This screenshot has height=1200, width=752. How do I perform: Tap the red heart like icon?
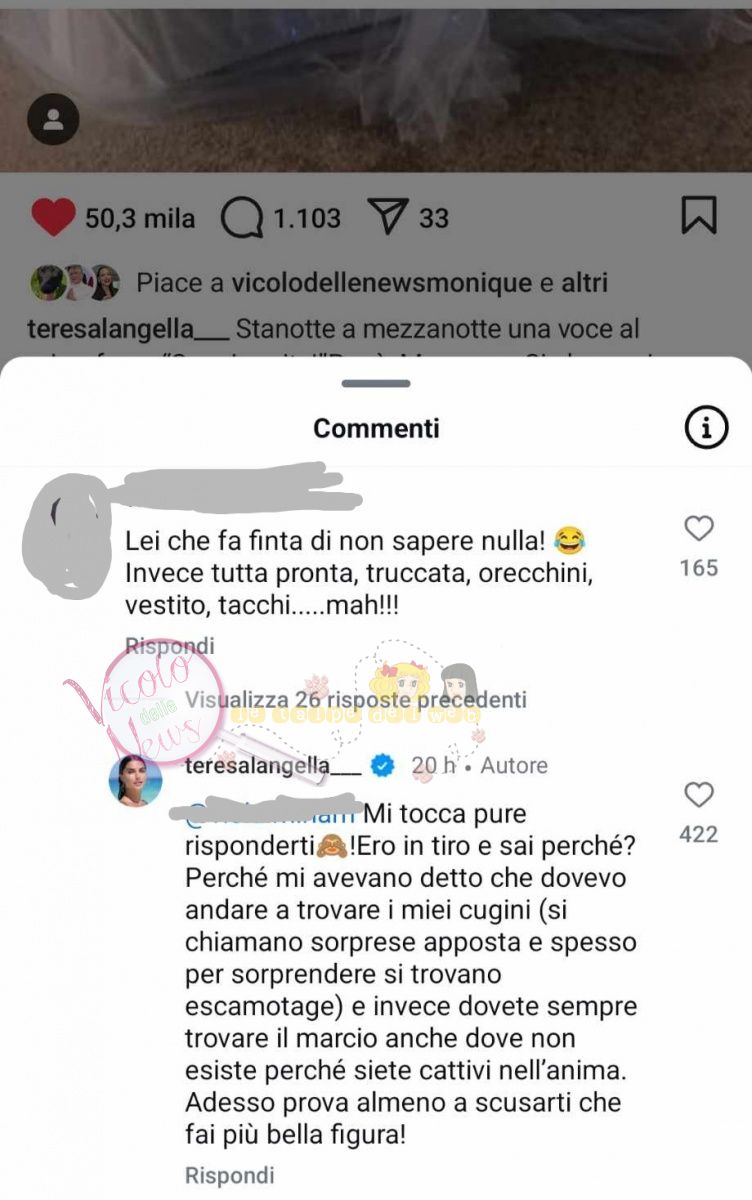click(x=53, y=217)
